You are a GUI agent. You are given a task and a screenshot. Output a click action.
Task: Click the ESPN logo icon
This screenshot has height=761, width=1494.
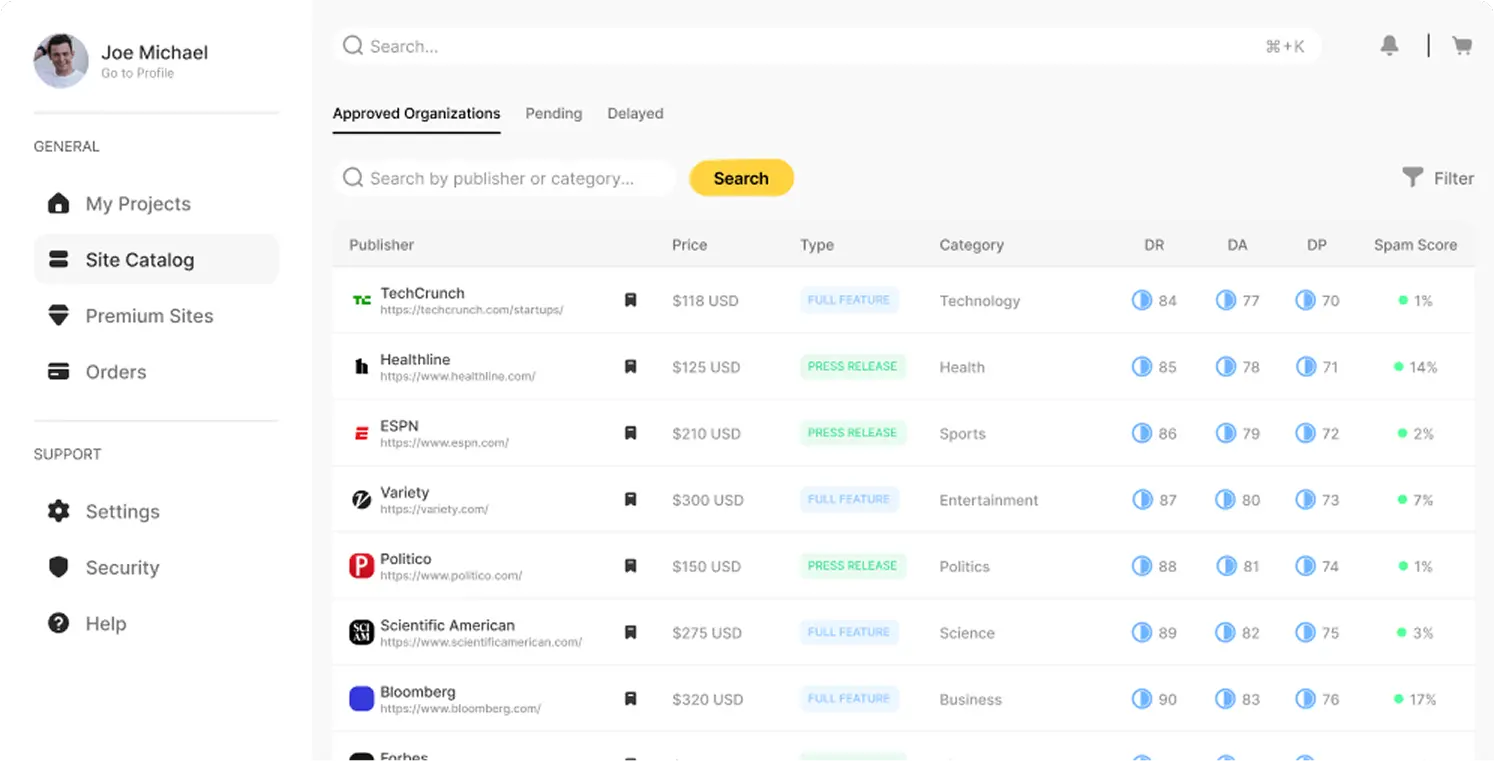tap(361, 433)
